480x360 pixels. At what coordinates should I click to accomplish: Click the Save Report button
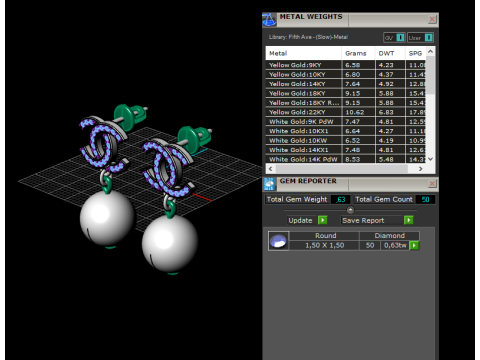click(372, 220)
